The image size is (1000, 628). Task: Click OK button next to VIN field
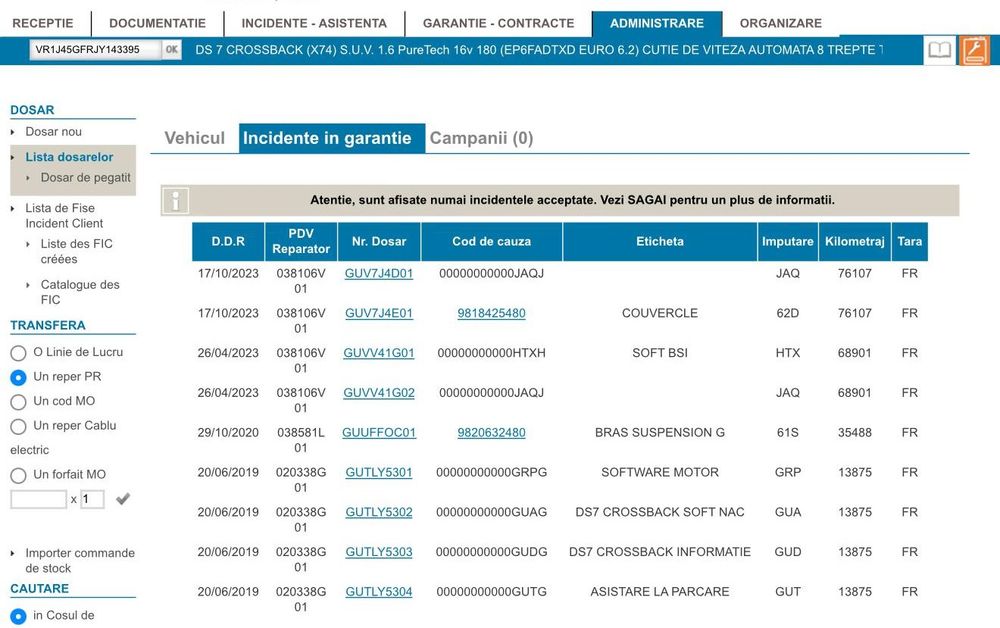click(172, 50)
